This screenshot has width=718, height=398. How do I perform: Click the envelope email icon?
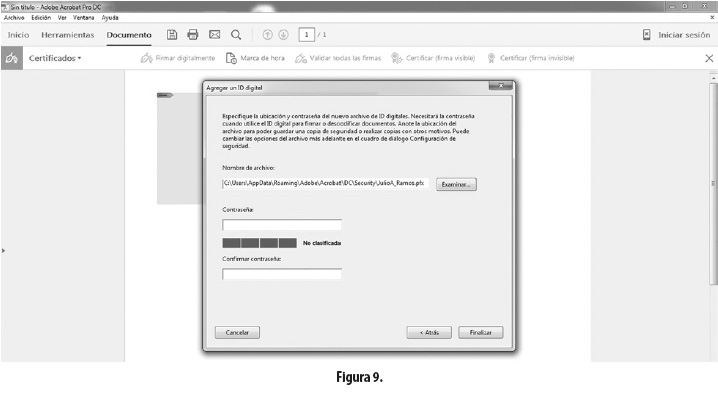[x=214, y=35]
